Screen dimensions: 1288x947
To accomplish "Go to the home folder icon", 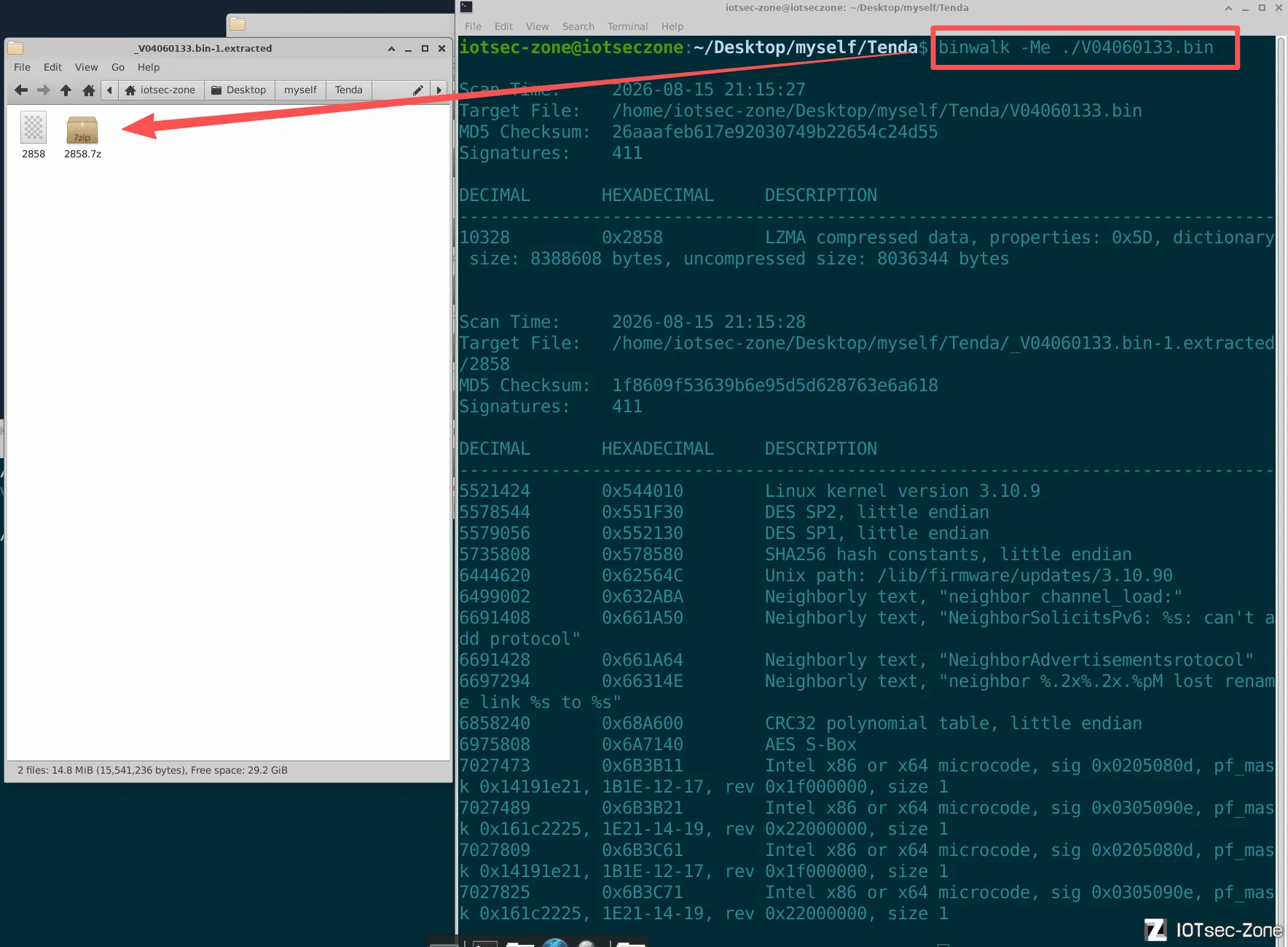I will tap(89, 90).
